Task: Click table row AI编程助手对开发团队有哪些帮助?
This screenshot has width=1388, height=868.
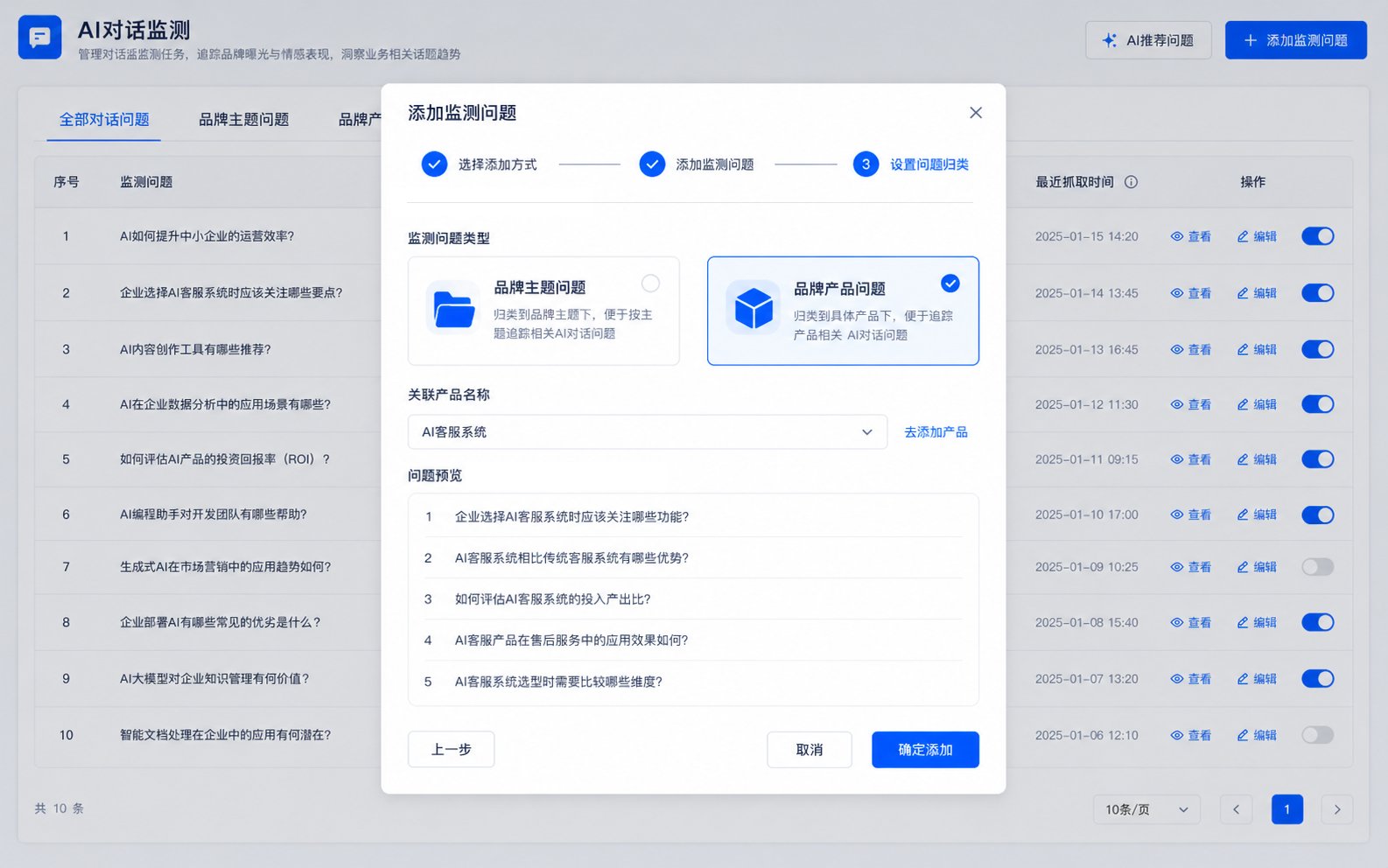Action: click(213, 514)
